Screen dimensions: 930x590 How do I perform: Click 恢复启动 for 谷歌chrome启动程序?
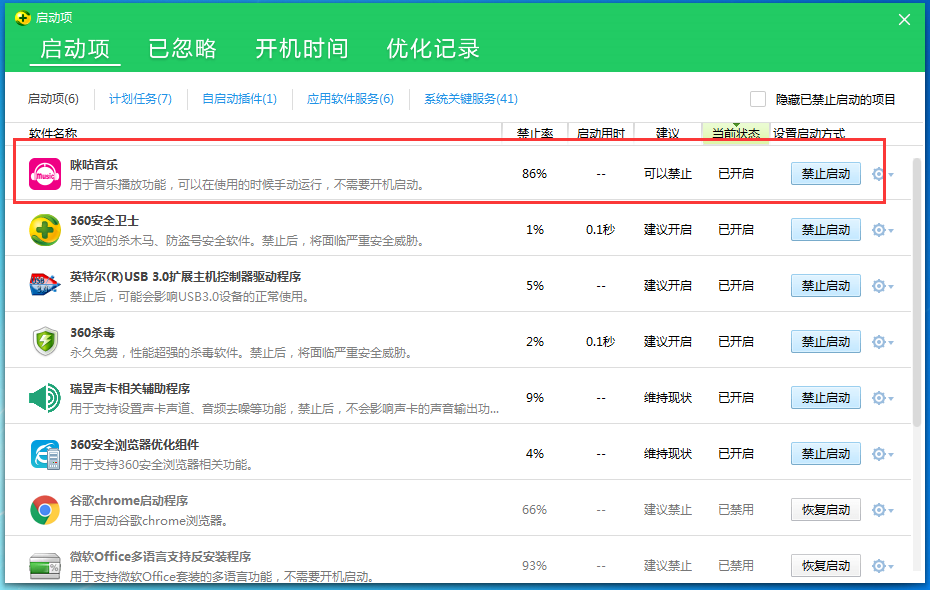[x=826, y=509]
